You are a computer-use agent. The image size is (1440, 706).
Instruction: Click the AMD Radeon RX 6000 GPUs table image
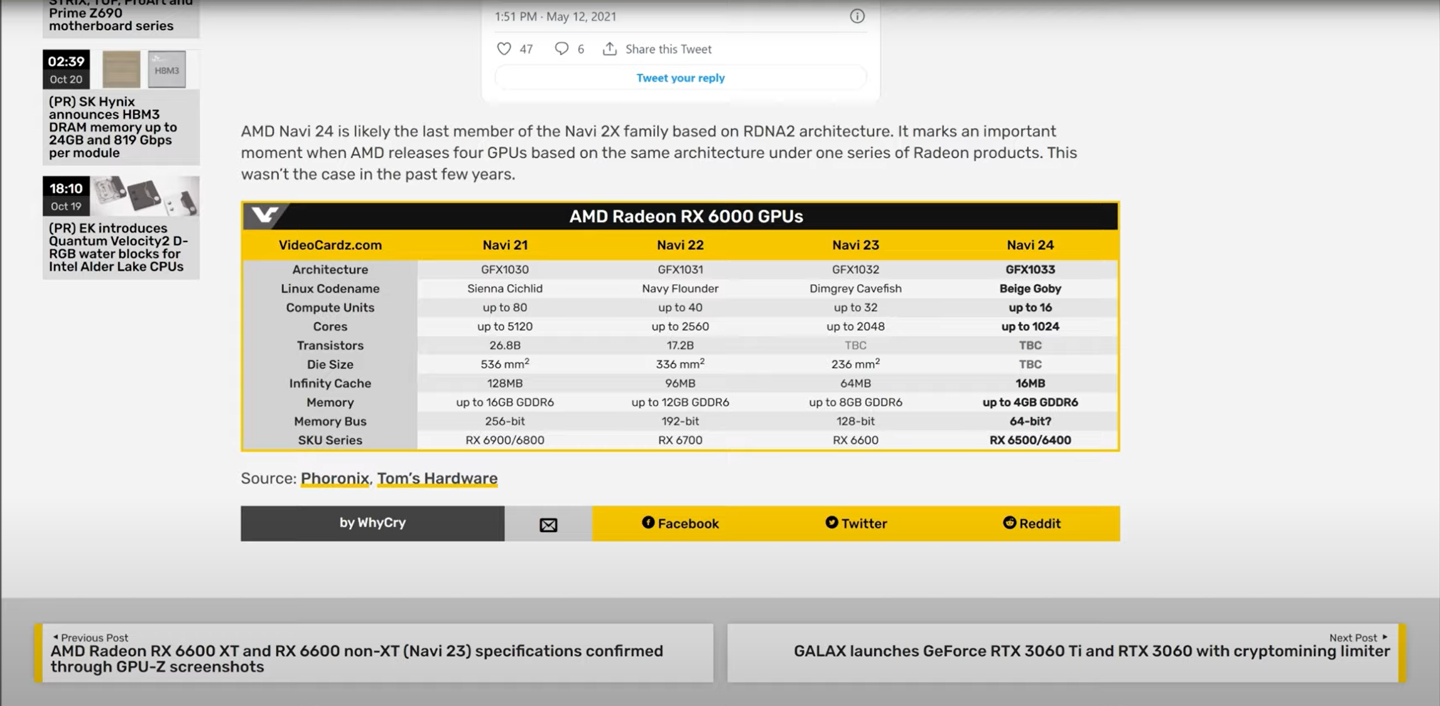pos(680,326)
